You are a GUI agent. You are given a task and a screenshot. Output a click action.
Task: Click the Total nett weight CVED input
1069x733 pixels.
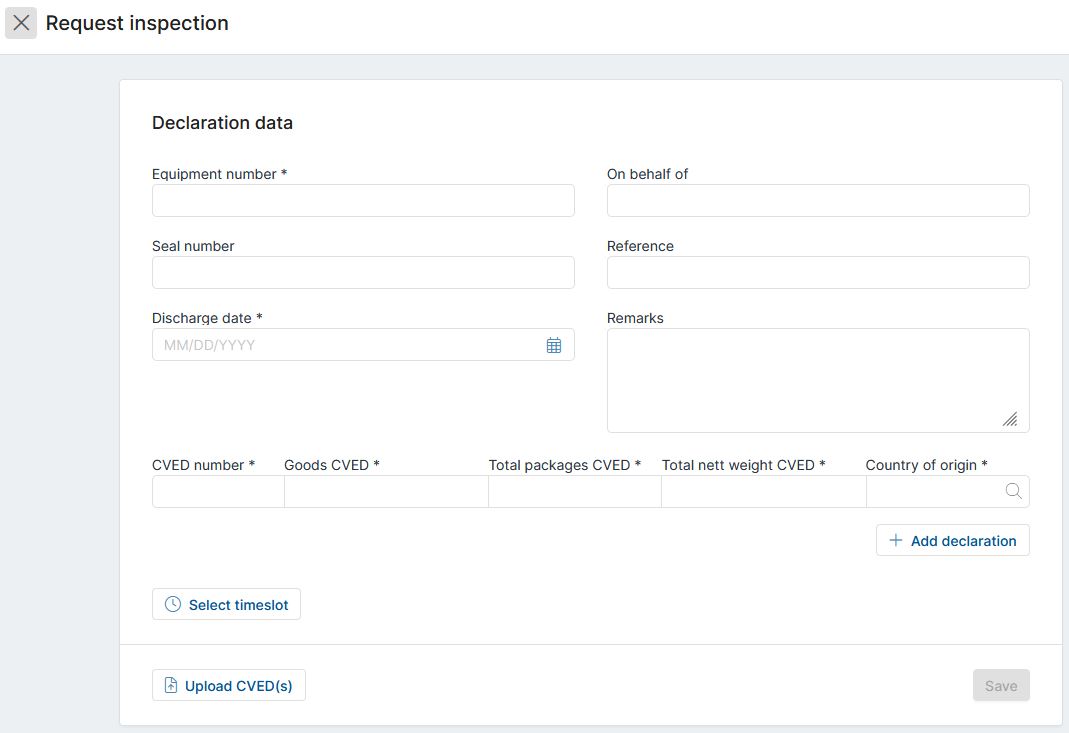point(763,492)
